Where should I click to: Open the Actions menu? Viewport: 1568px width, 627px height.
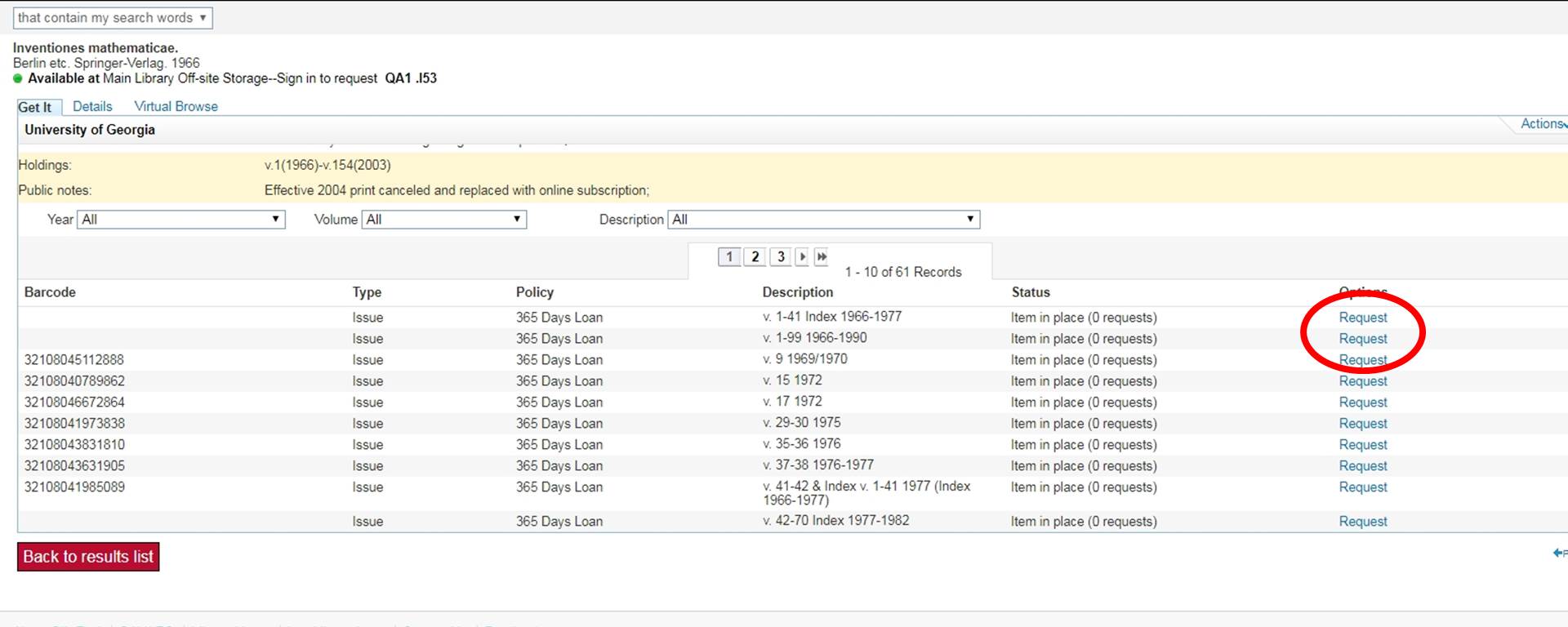coord(1542,124)
